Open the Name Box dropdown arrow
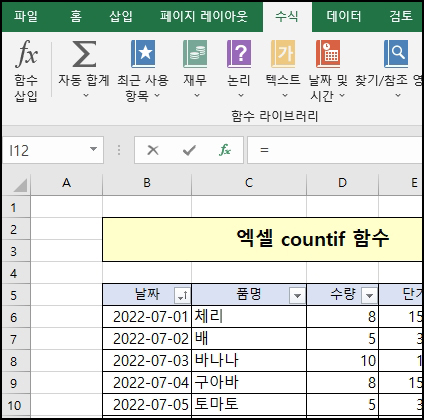424x420 pixels. (94, 149)
